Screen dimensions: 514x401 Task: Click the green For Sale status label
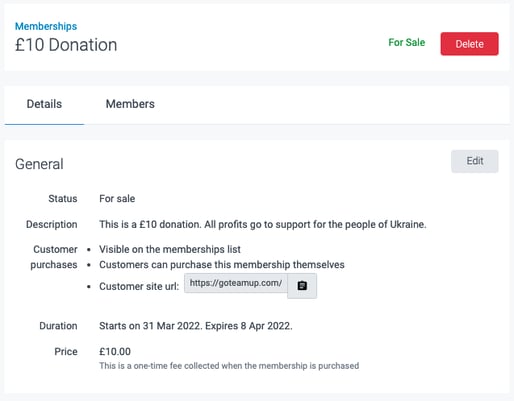(407, 42)
